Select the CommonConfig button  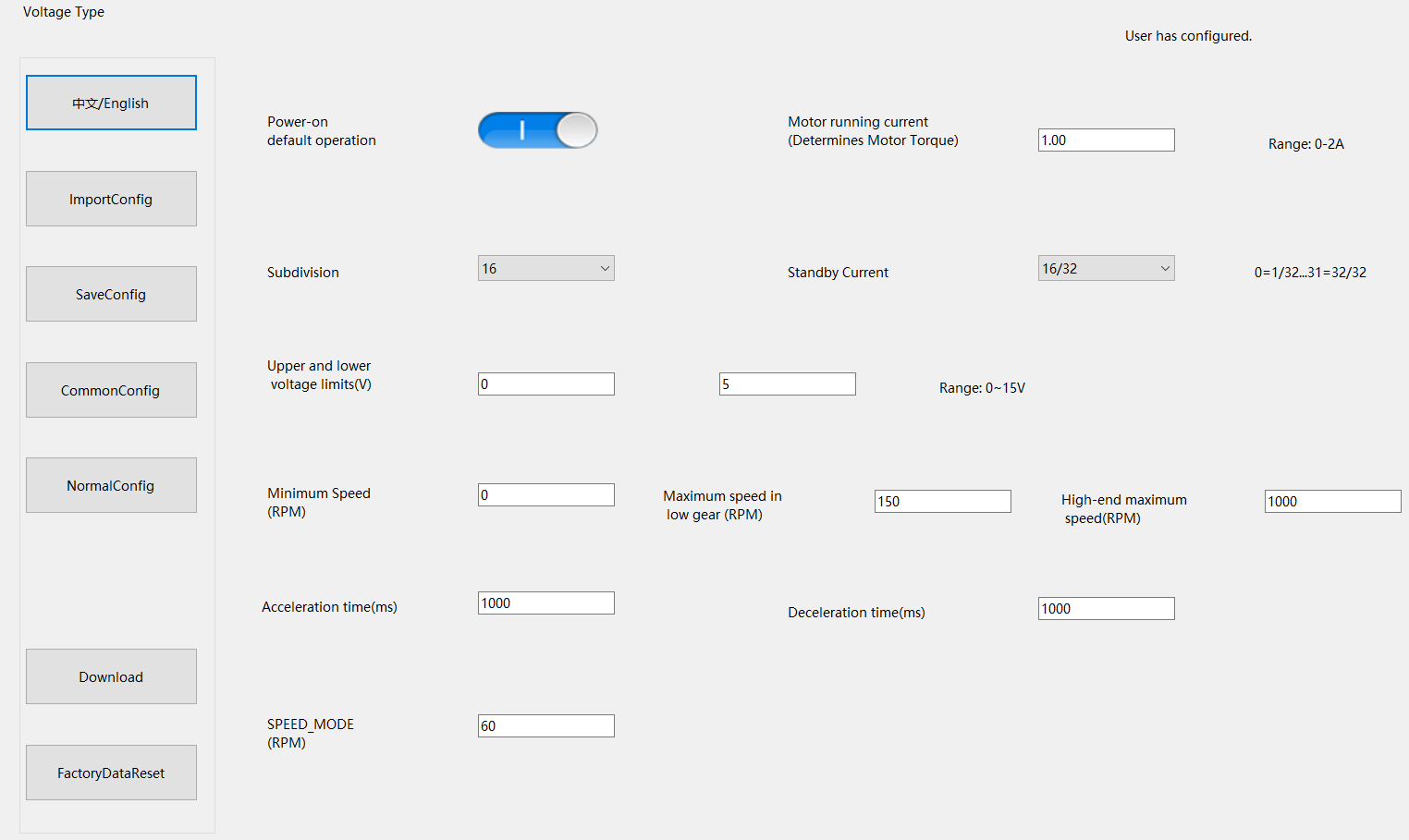[x=111, y=390]
